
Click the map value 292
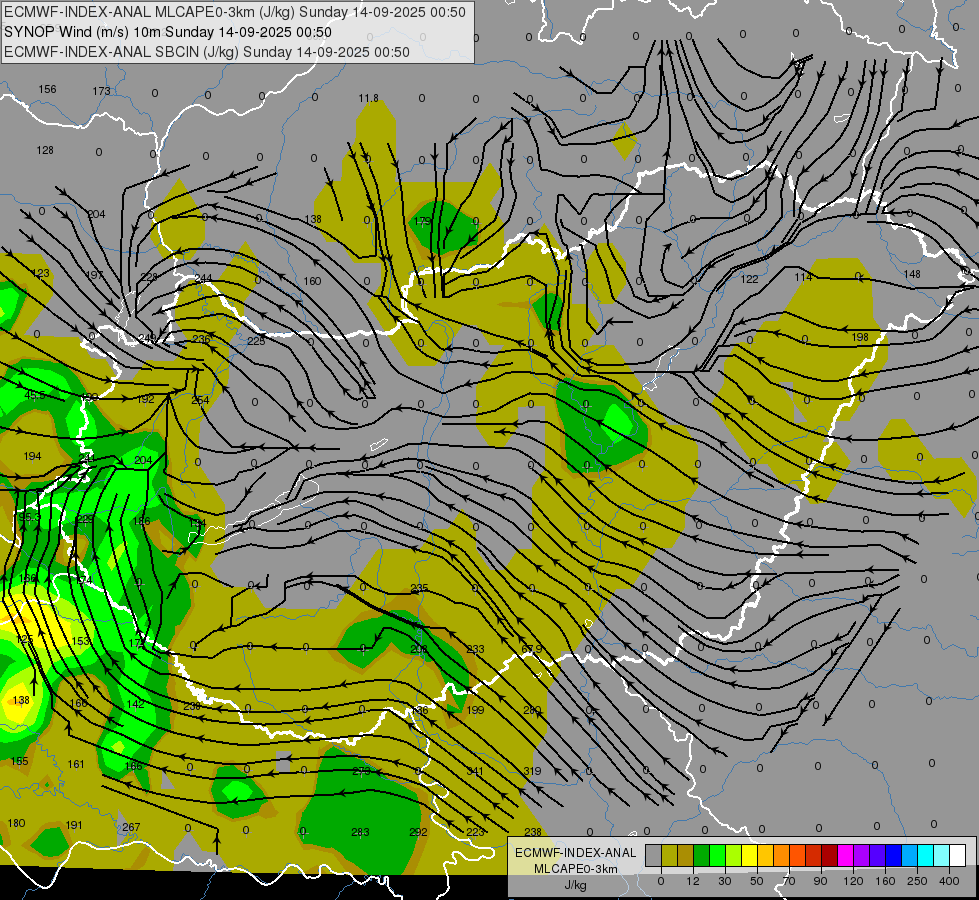tap(418, 832)
